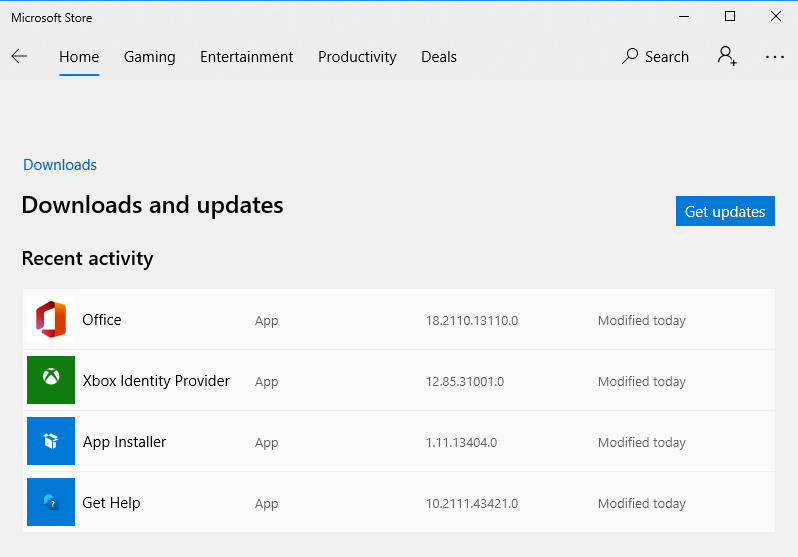Click version 10.2111.43421.0 text
Image resolution: width=798 pixels, height=557 pixels.
click(472, 504)
